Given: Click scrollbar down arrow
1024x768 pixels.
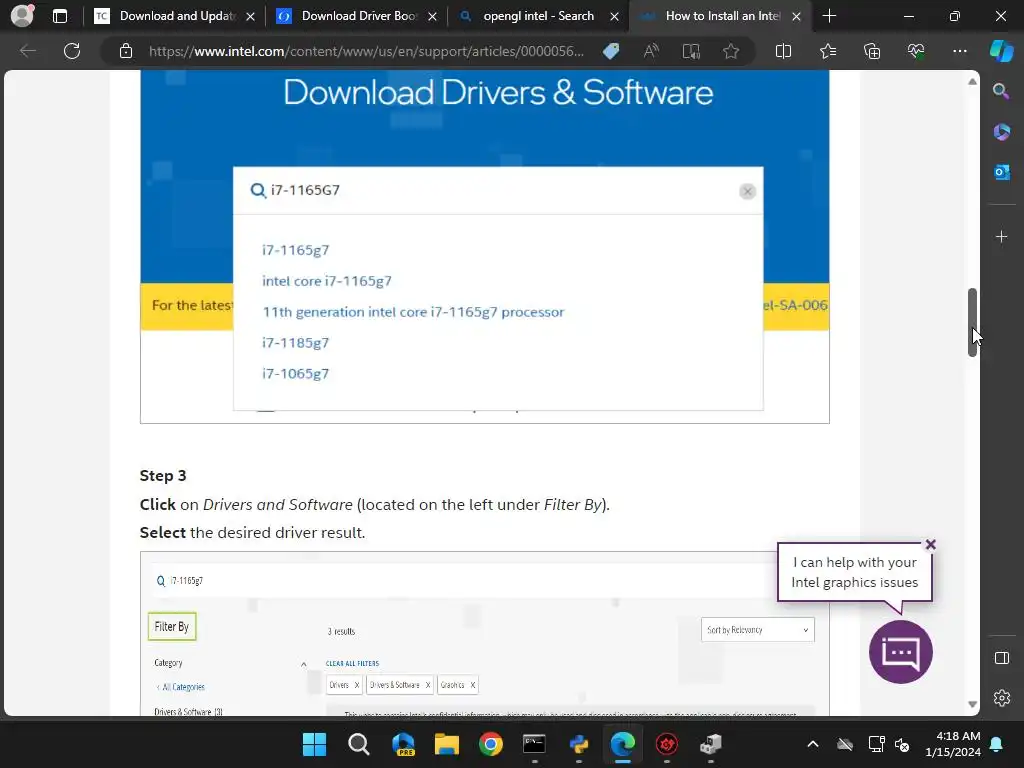Looking at the screenshot, I should (x=972, y=705).
